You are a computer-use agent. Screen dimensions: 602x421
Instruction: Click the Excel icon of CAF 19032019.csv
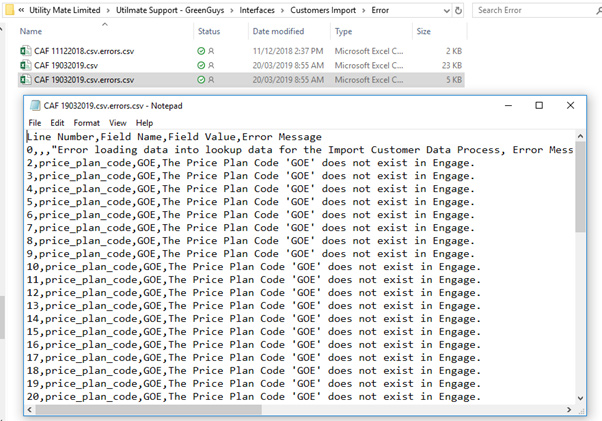tap(25, 65)
